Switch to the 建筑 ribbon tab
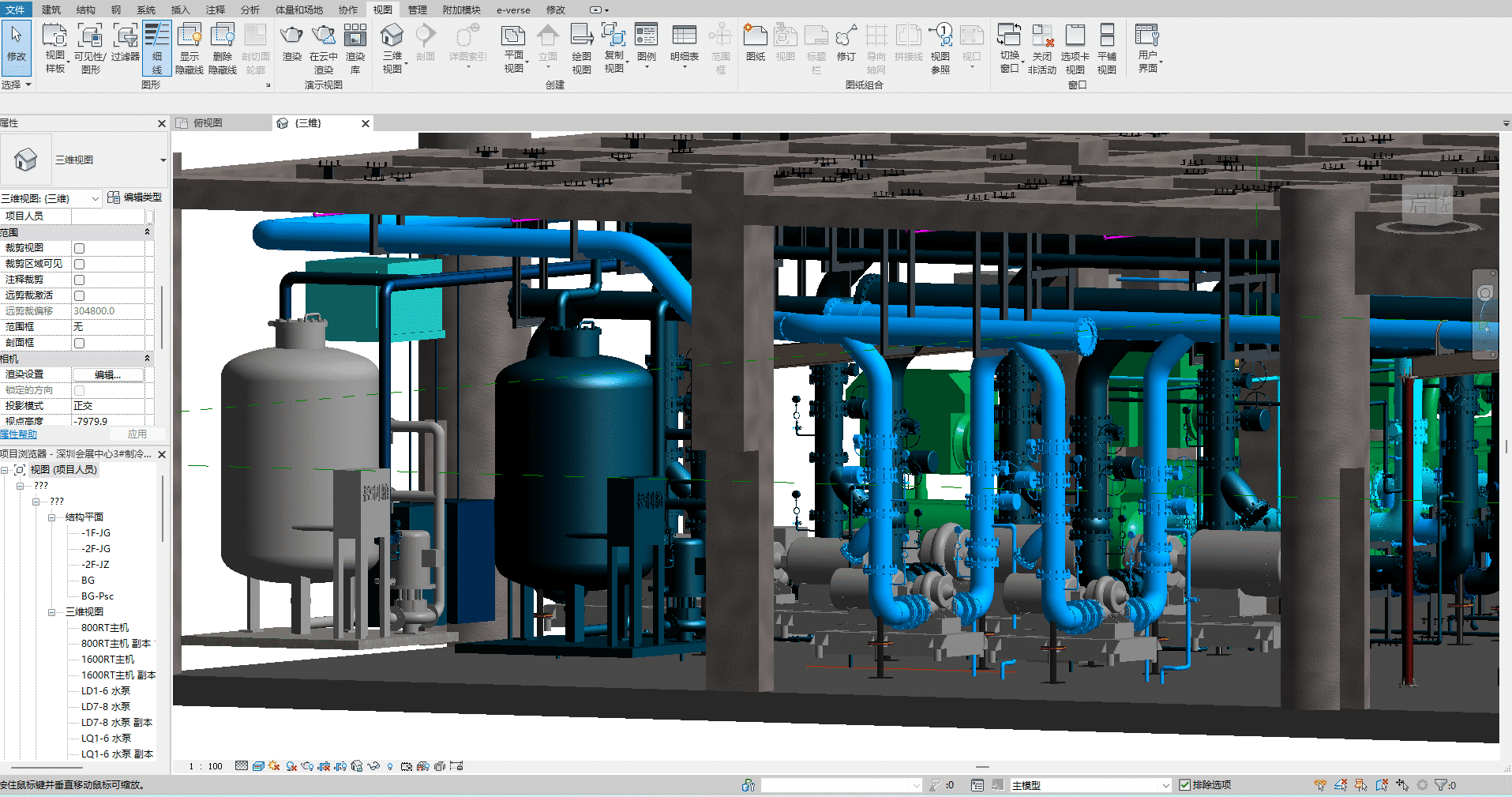This screenshot has width=1512, height=797. click(51, 9)
